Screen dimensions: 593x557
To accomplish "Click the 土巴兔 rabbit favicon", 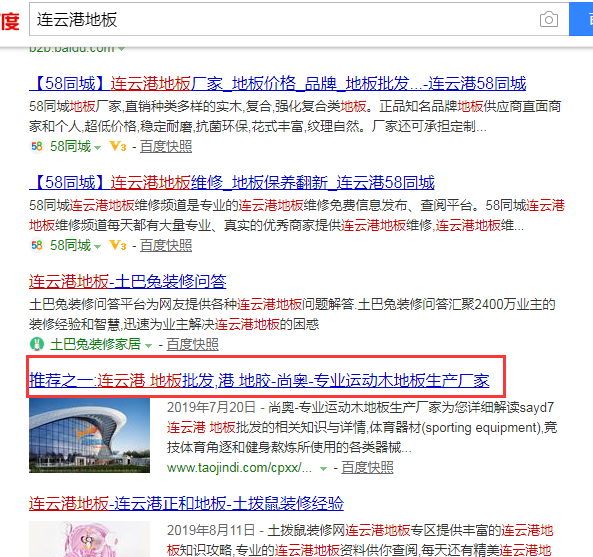I will (37, 344).
